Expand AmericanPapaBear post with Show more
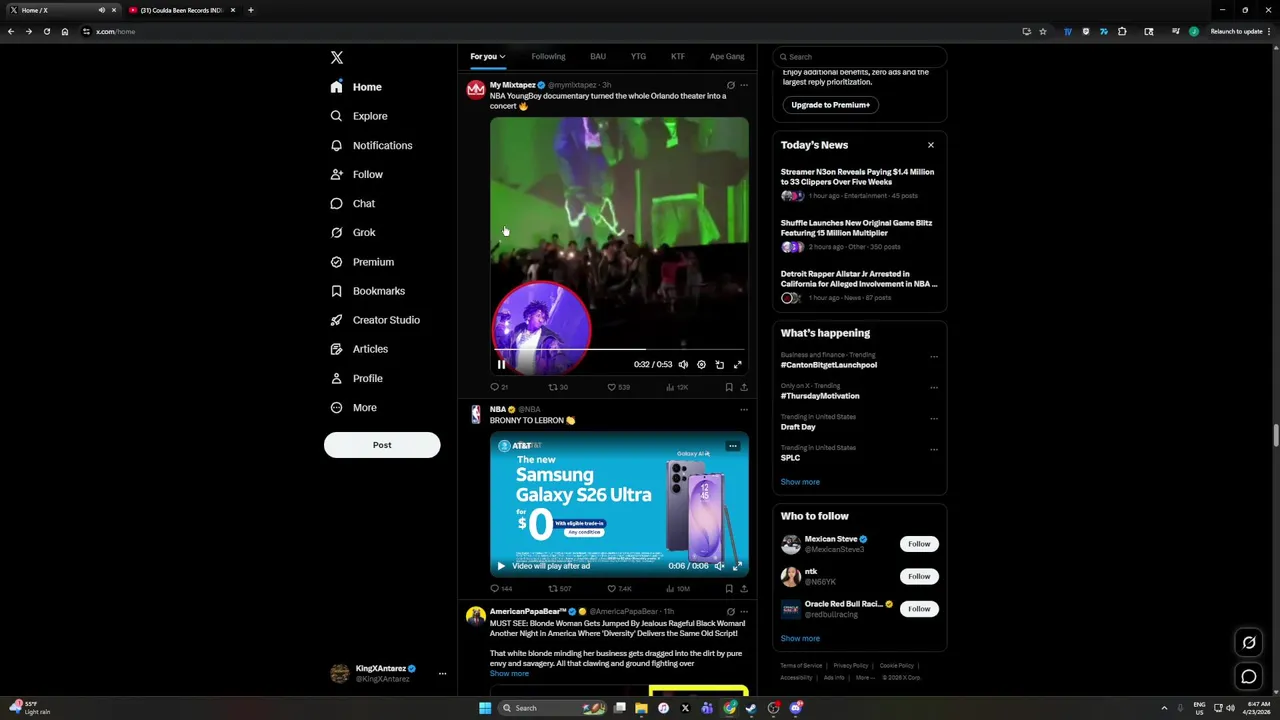The width and height of the screenshot is (1280, 720). pos(509,674)
